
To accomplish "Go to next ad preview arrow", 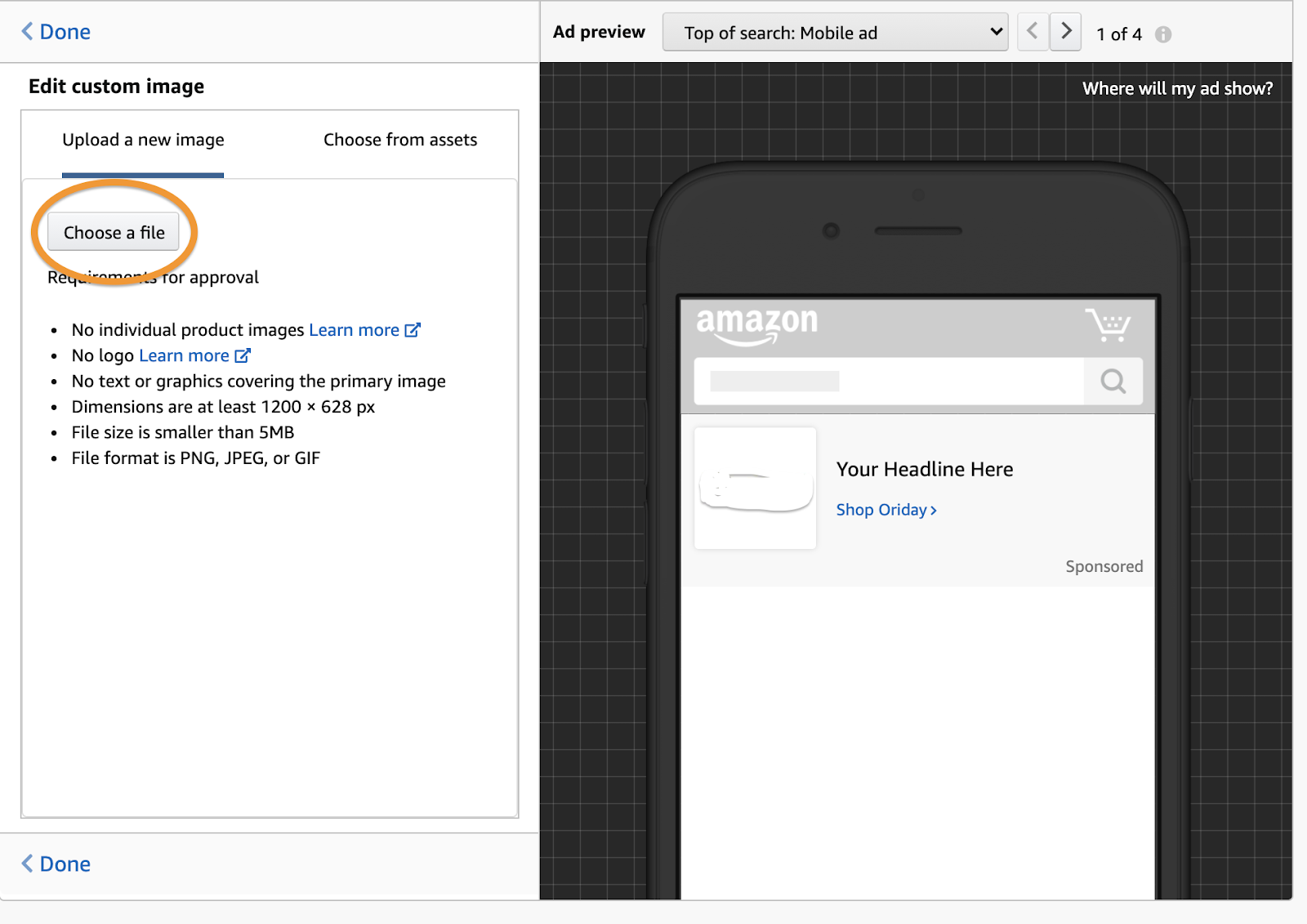I will (1066, 32).
